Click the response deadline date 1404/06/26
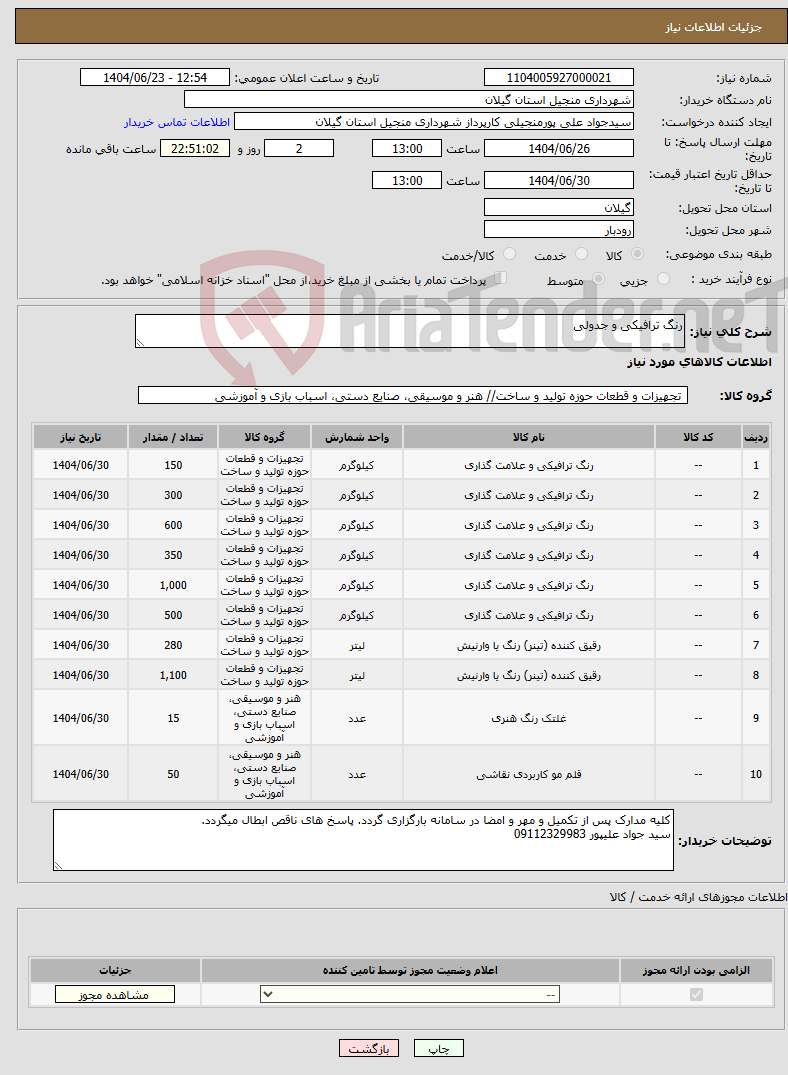788x1075 pixels. click(x=559, y=149)
